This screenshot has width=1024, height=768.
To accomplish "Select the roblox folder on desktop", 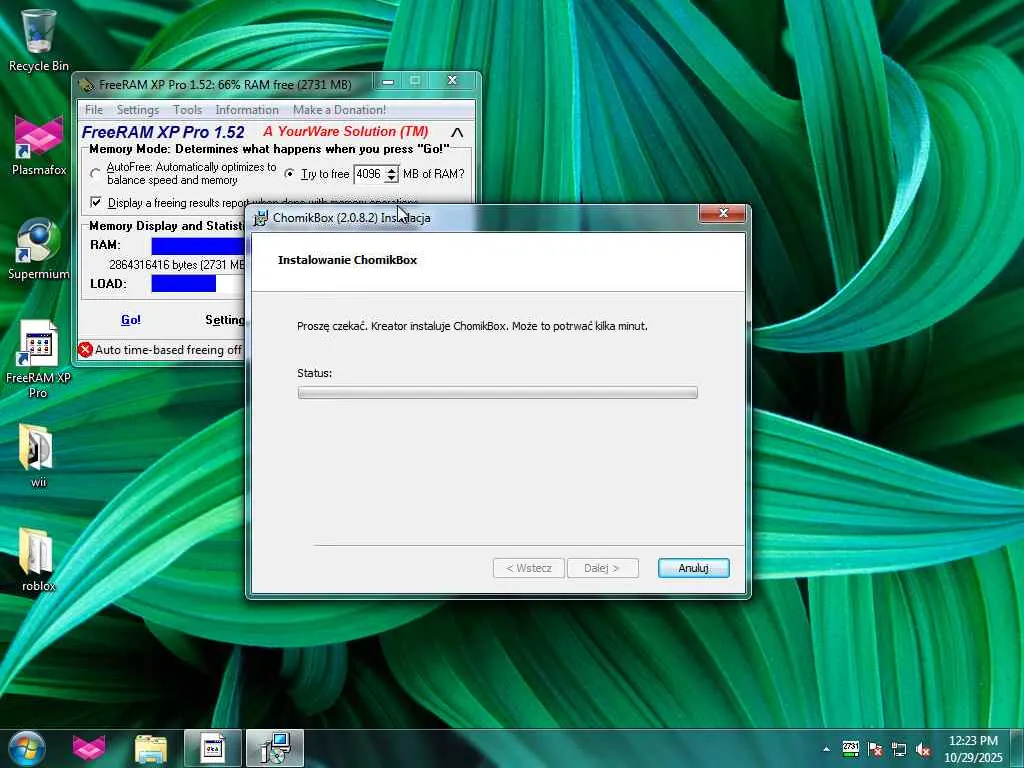I will 39,560.
